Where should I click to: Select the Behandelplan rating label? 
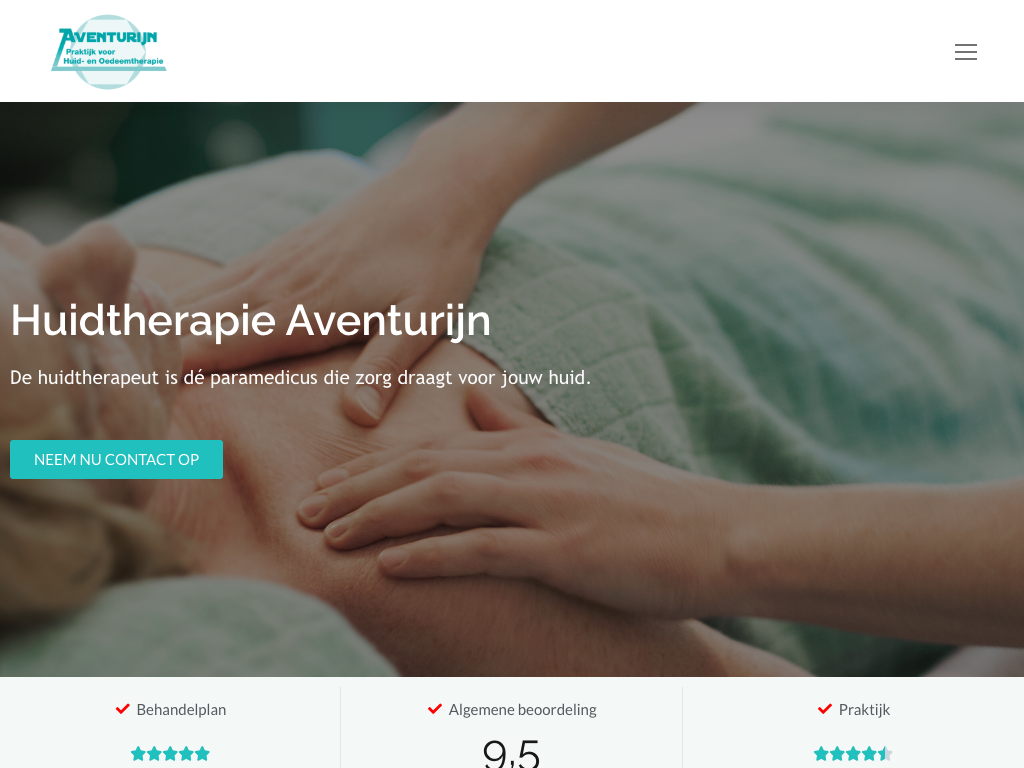click(181, 710)
